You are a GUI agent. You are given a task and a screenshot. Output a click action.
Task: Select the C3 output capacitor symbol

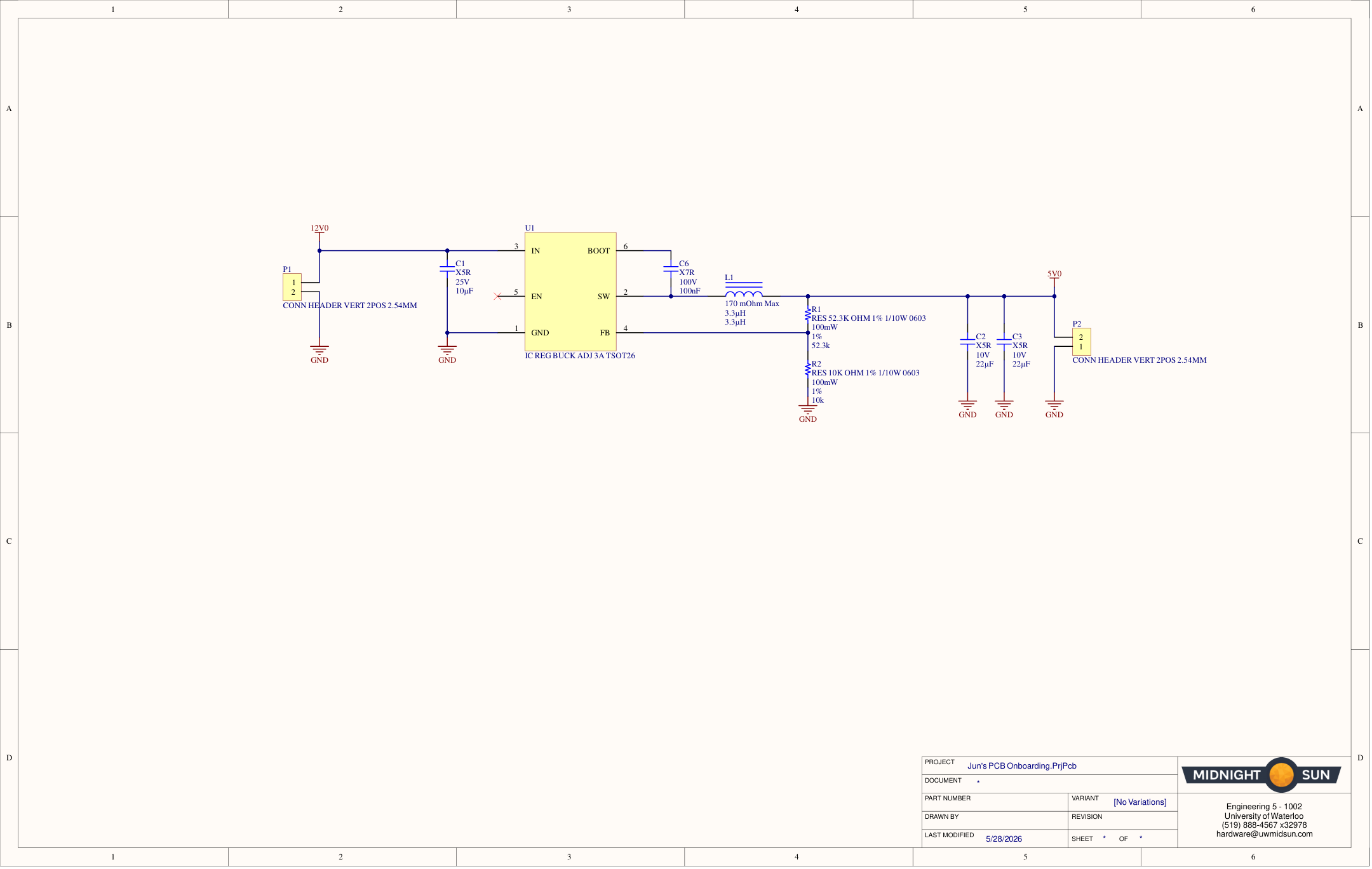1004,342
